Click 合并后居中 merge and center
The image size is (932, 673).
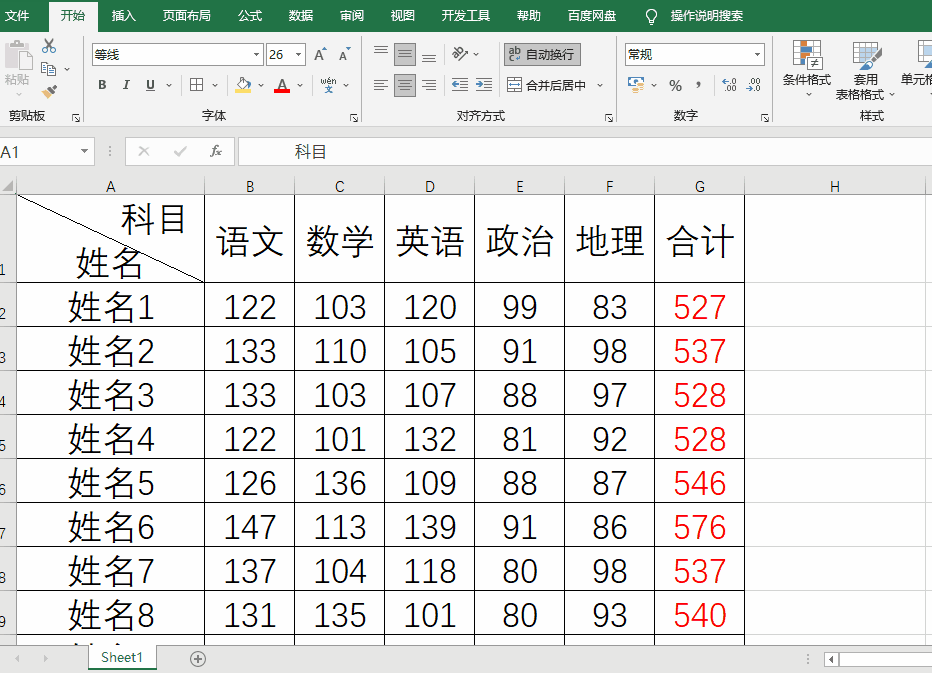click(547, 85)
